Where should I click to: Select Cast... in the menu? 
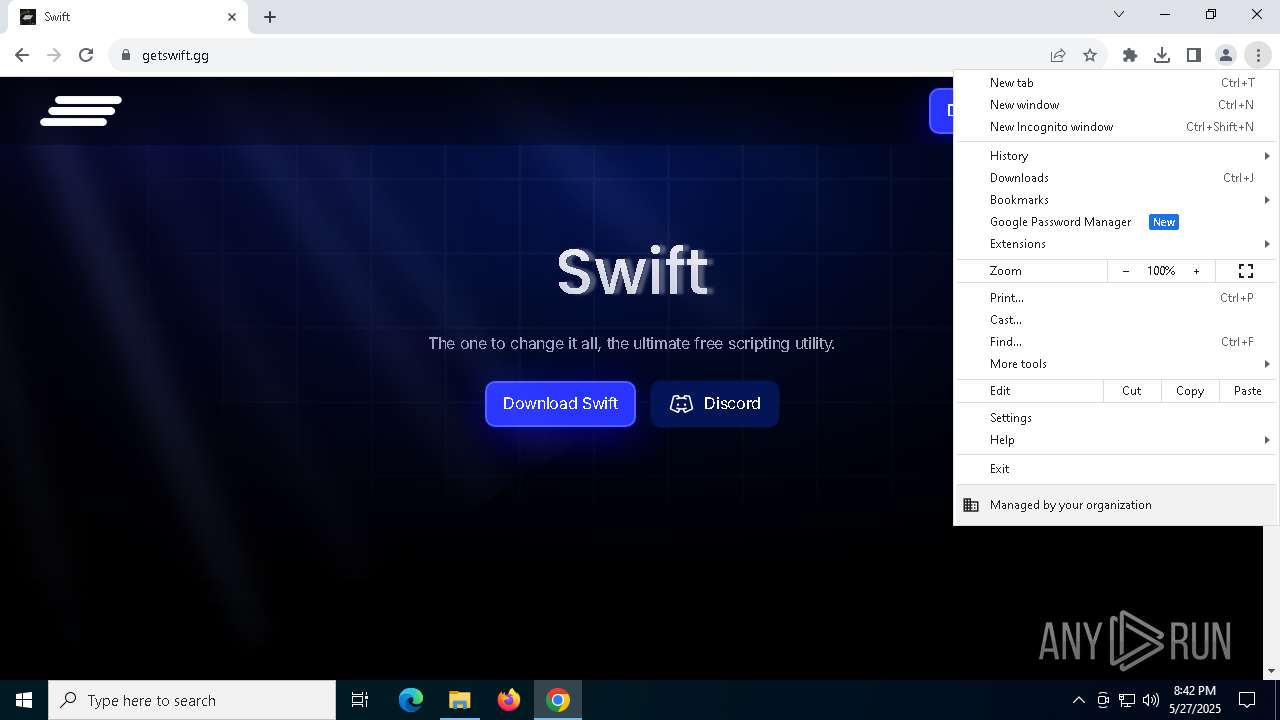1116,320
